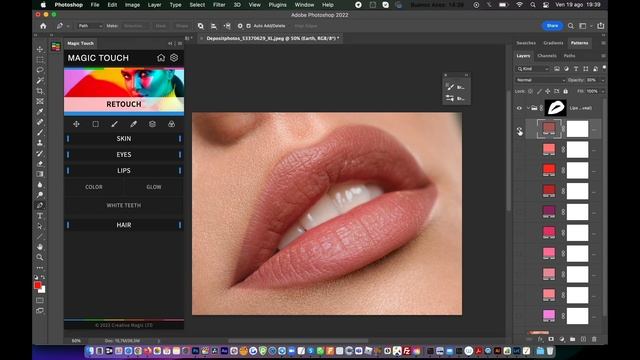Collapse the Lips group layer chevron

pyautogui.click(x=528, y=108)
